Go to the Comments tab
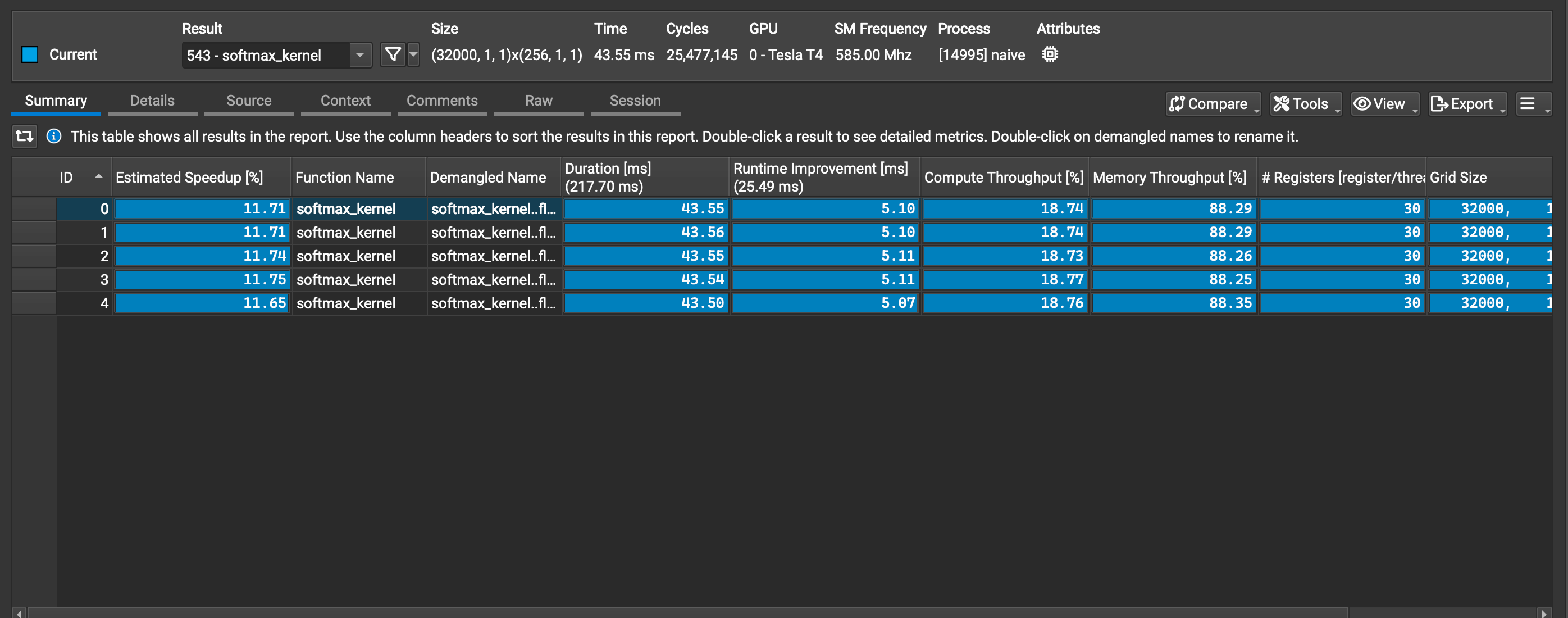1568x618 pixels. [x=442, y=101]
